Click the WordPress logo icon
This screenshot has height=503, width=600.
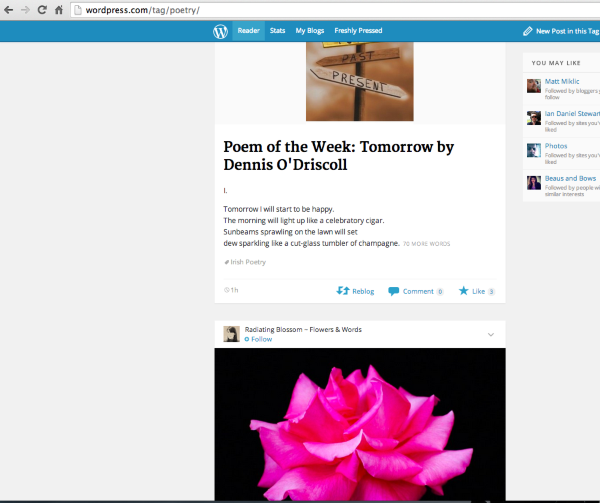[x=220, y=31]
